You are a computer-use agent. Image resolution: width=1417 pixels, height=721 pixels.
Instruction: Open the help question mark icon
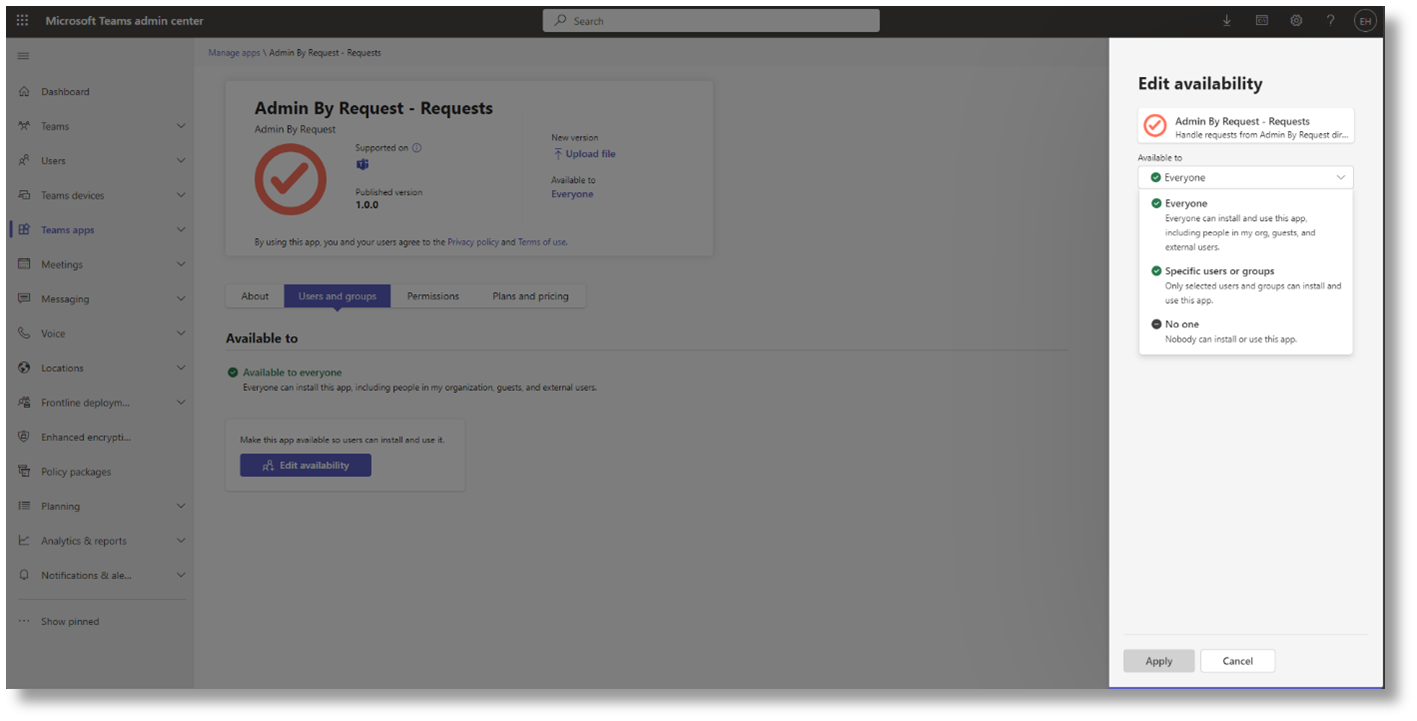1330,20
